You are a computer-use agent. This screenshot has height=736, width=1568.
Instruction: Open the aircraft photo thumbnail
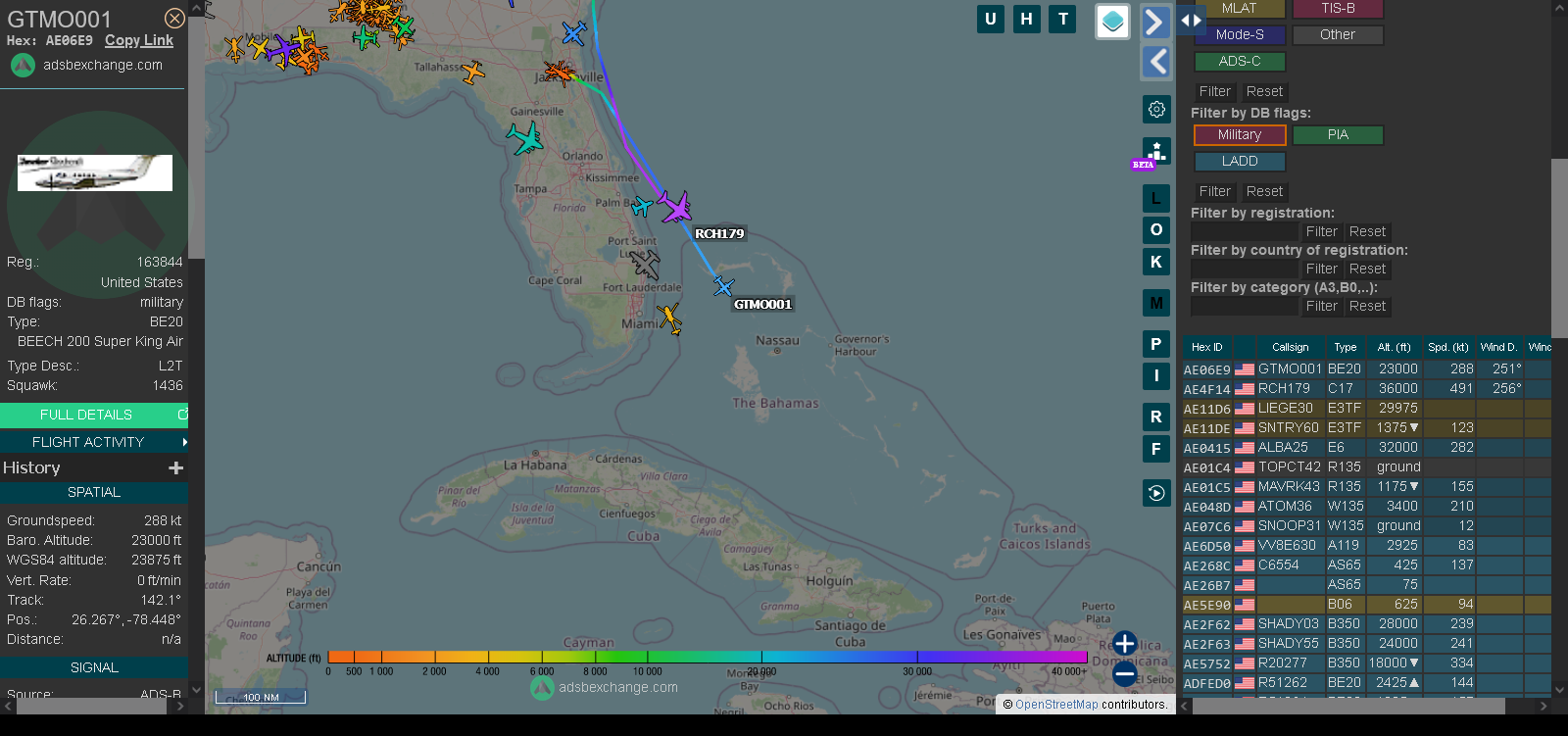(95, 172)
